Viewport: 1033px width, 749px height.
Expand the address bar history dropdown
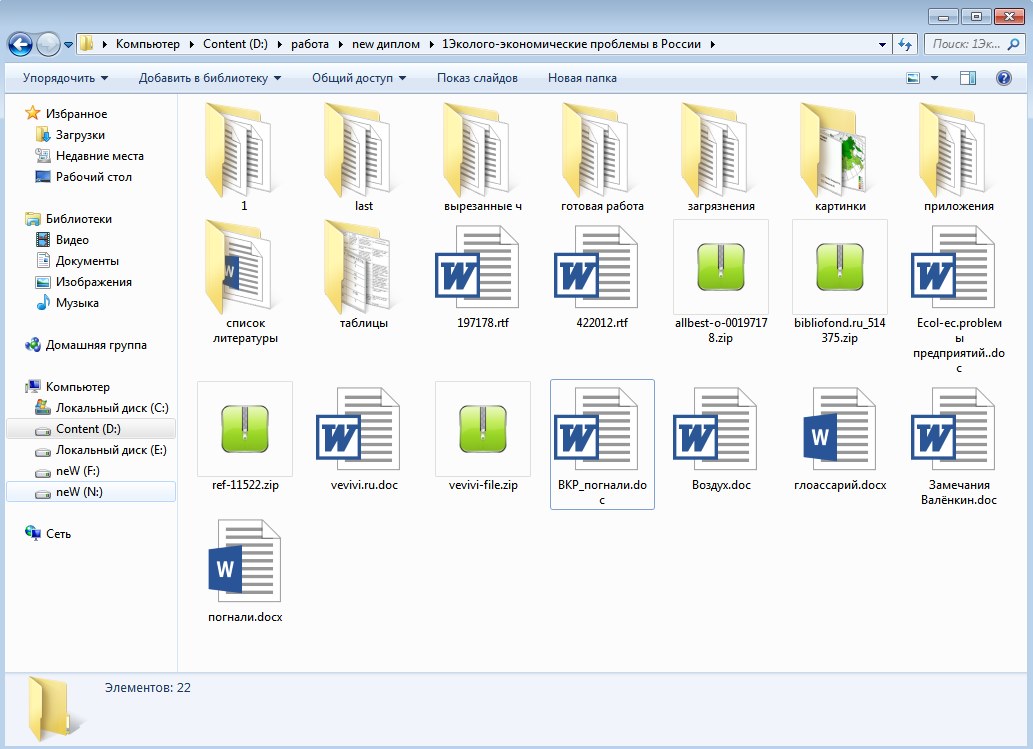(882, 44)
